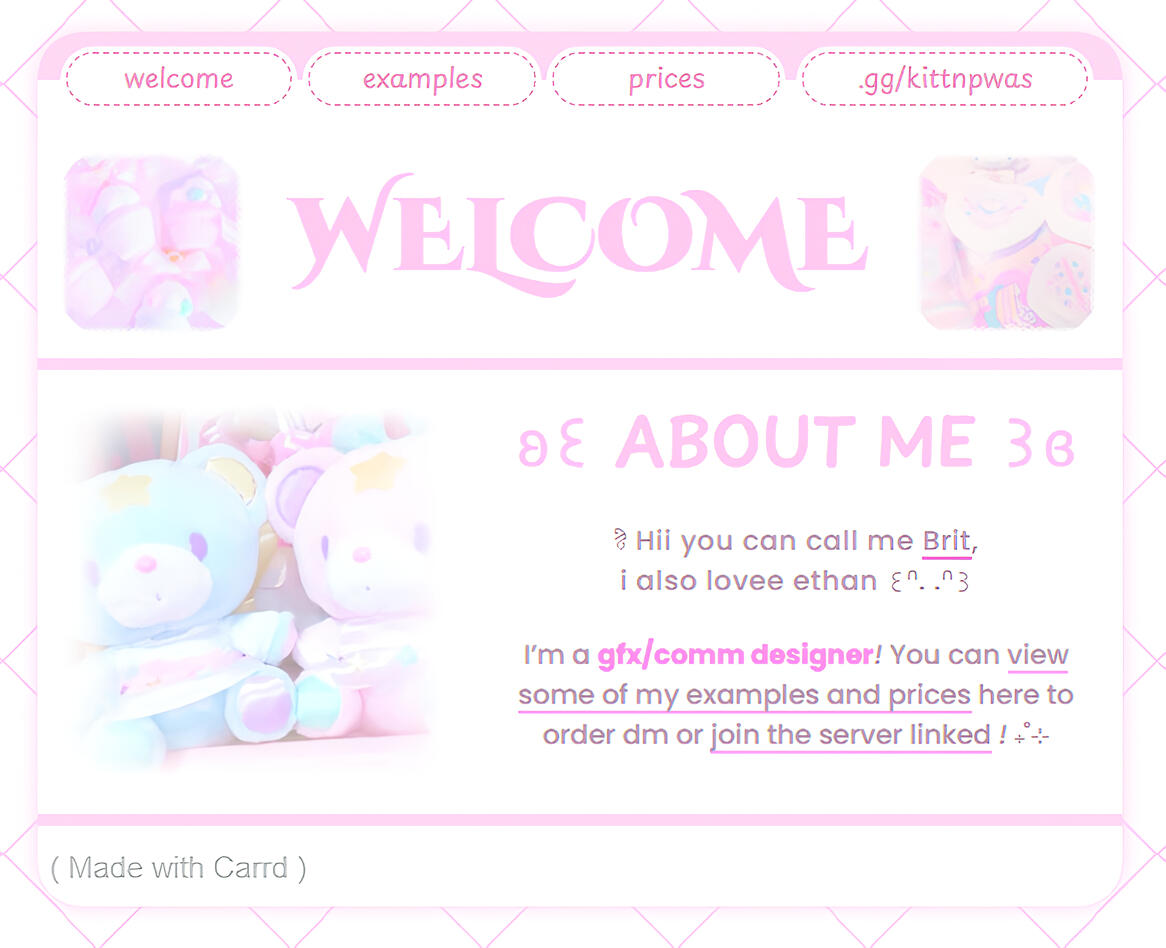The image size is (1166, 948).
Task: Open the prices tab
Action: point(666,79)
